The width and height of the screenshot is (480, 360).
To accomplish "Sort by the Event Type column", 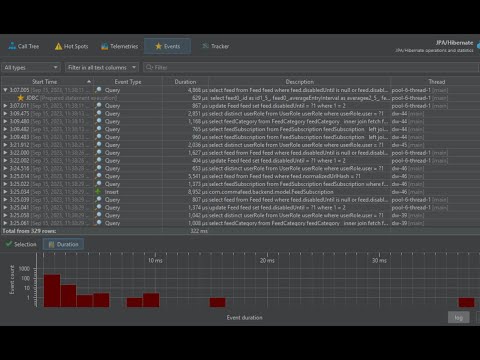I will 128,82.
